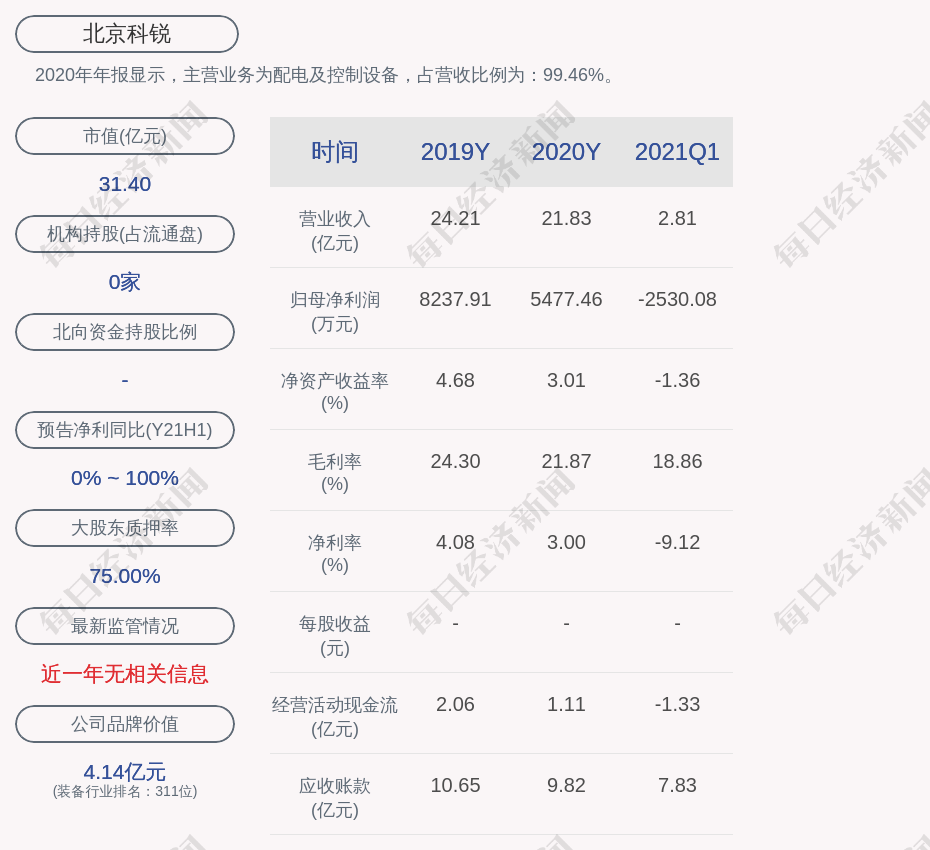Click cash flow value 1.11
This screenshot has width=930, height=850.
[566, 704]
